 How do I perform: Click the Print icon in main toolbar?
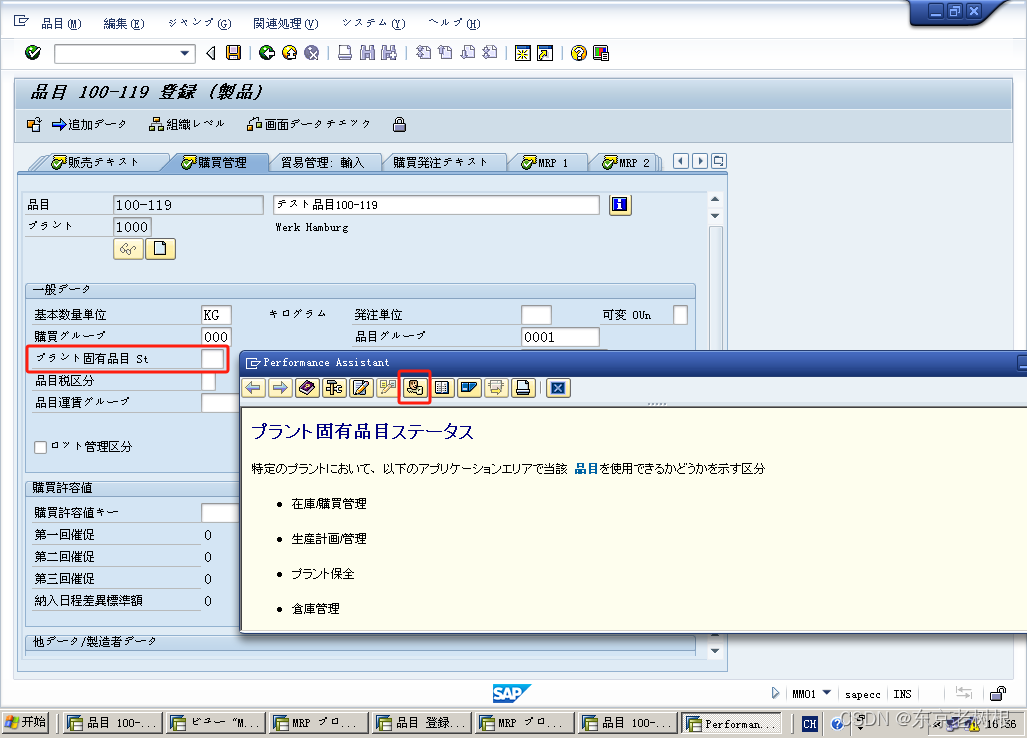click(x=345, y=52)
